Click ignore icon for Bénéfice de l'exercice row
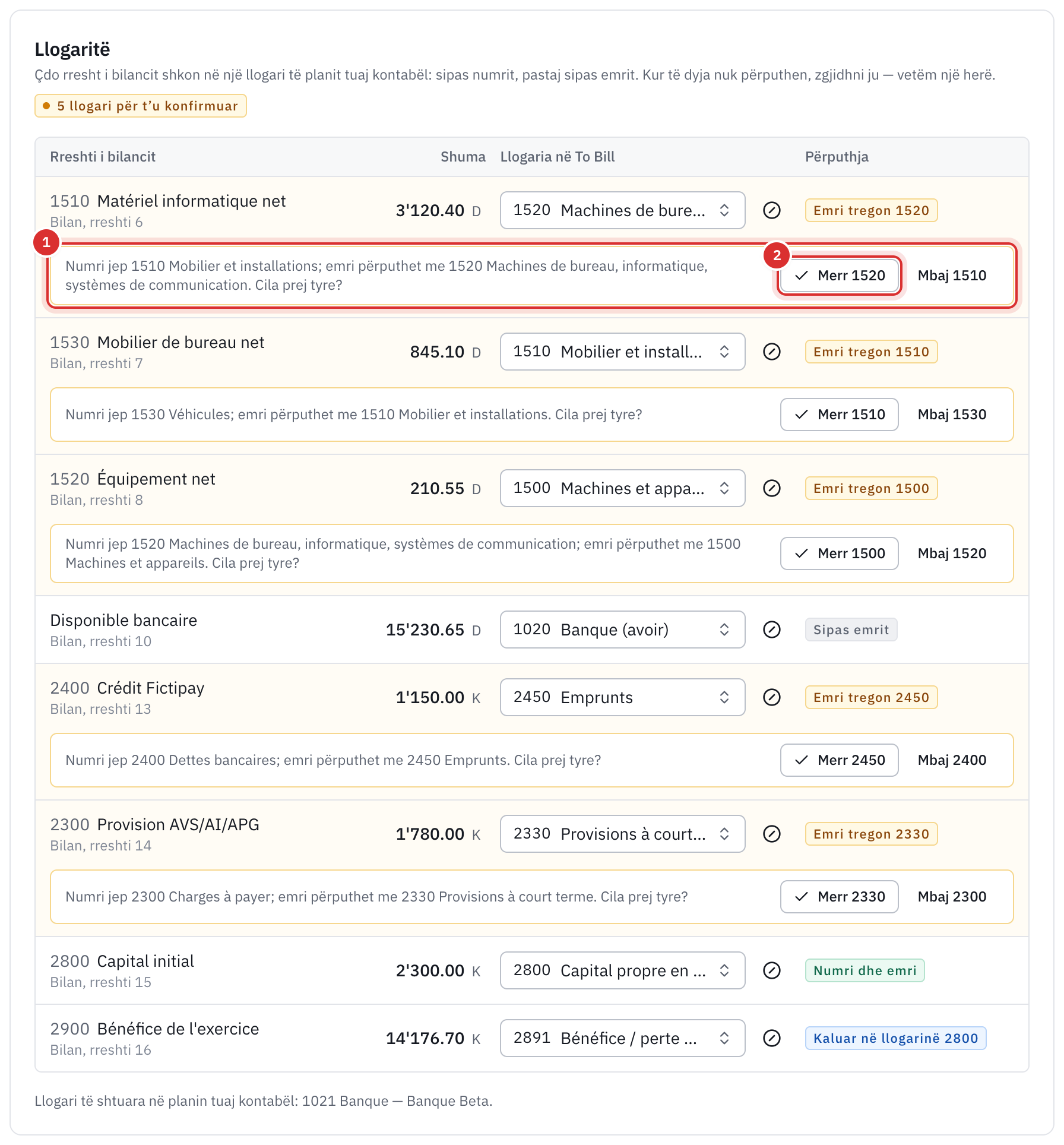 click(x=771, y=1038)
